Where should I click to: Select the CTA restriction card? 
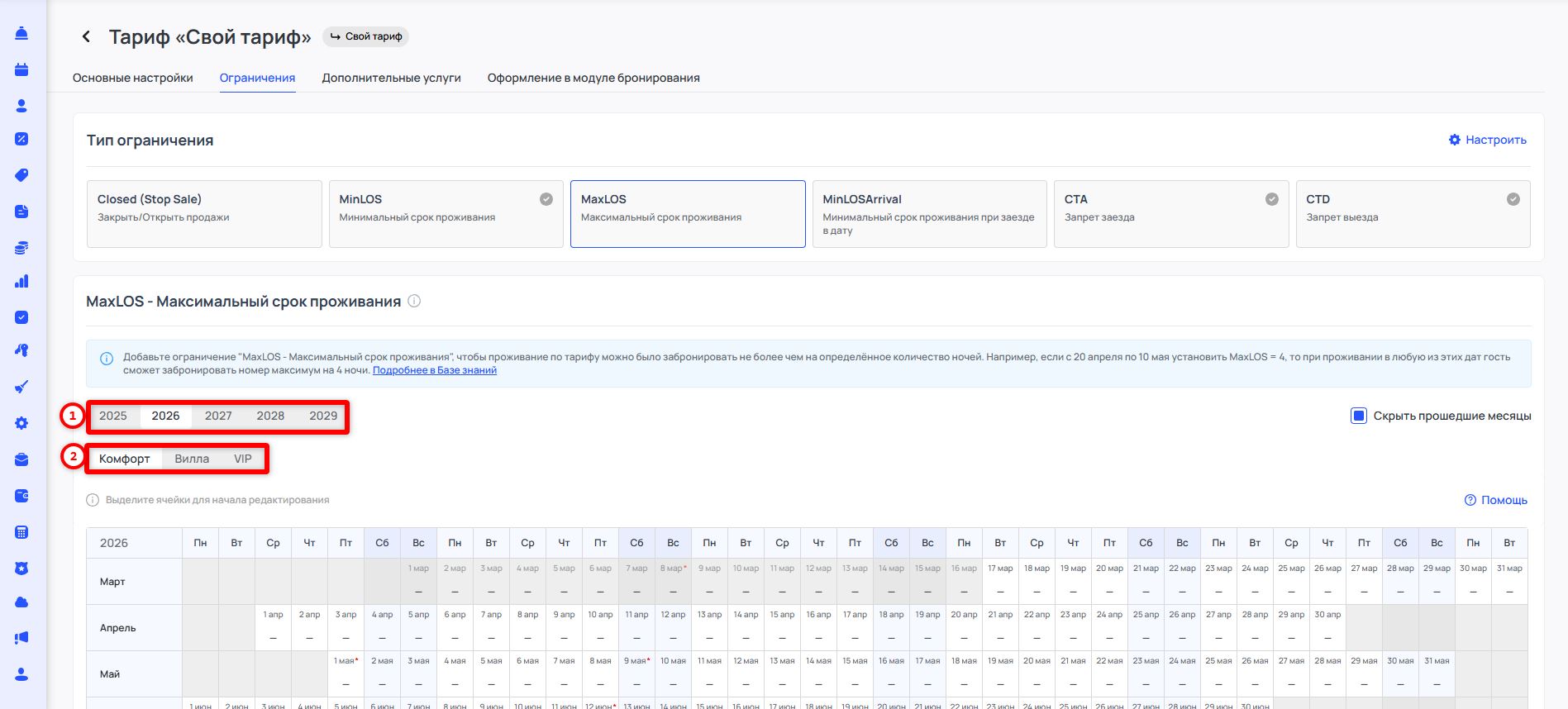[1170, 214]
